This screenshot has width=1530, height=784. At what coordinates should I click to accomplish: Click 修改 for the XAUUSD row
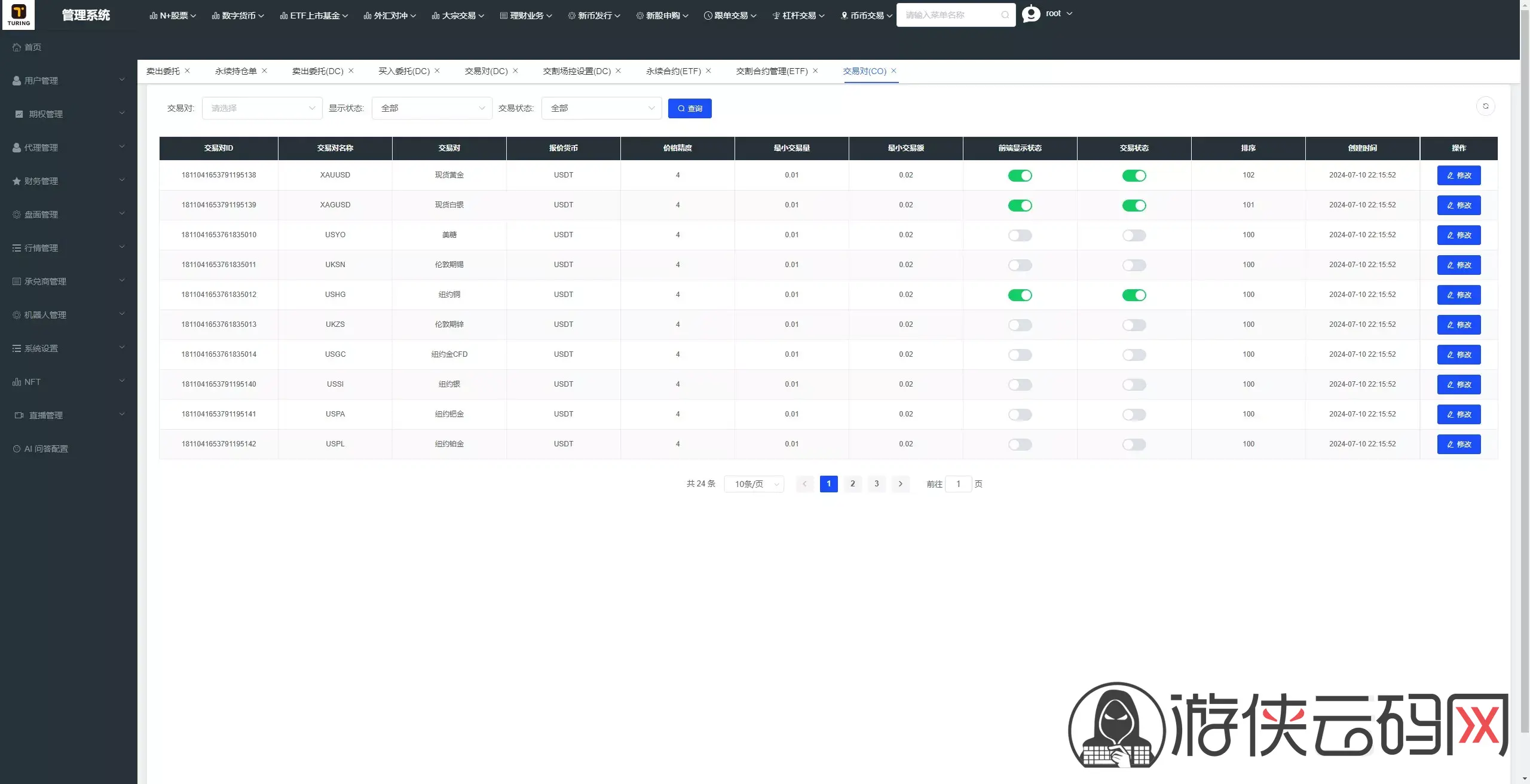1459,176
